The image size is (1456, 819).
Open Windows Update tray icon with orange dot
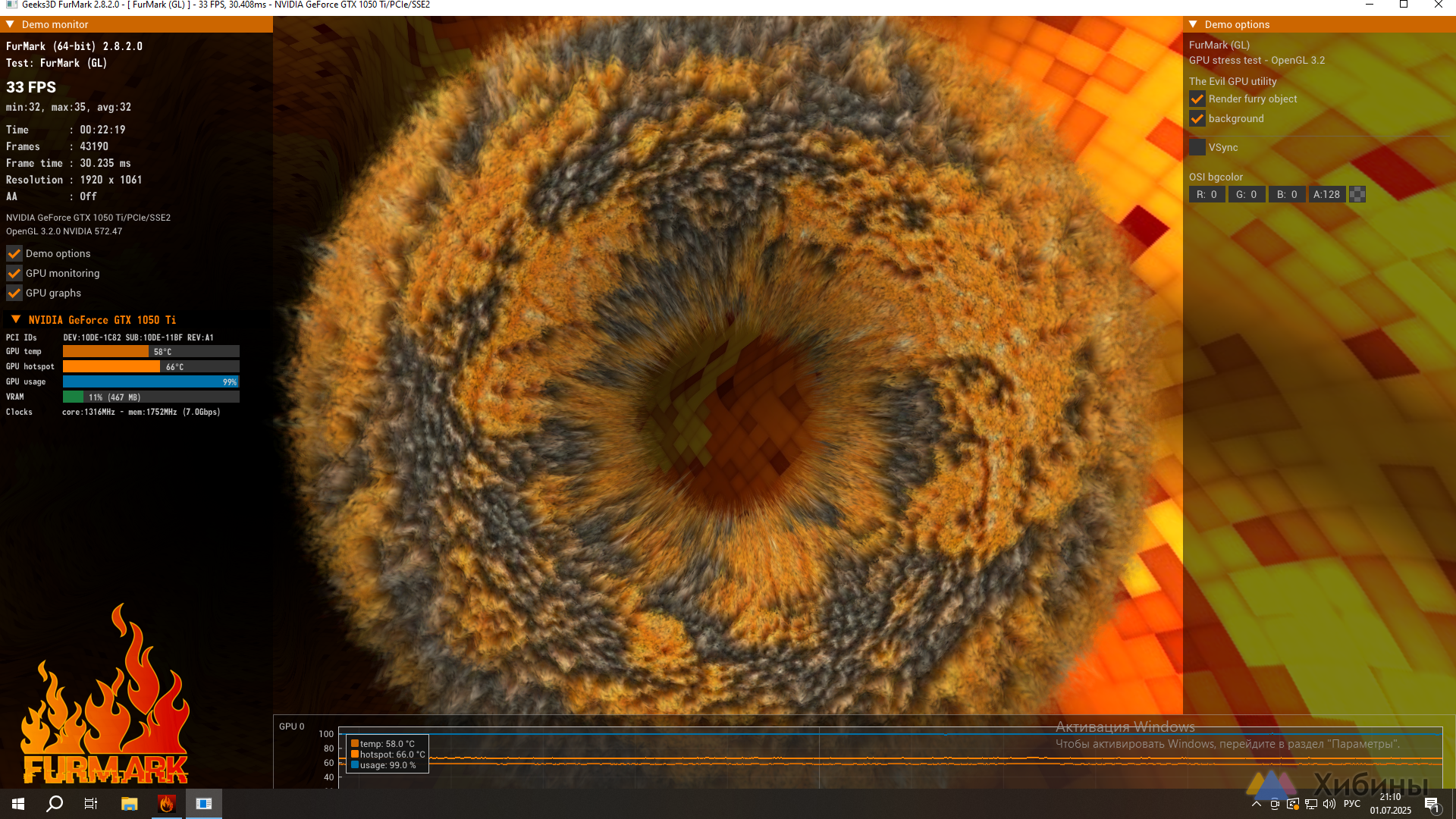pyautogui.click(x=1293, y=804)
